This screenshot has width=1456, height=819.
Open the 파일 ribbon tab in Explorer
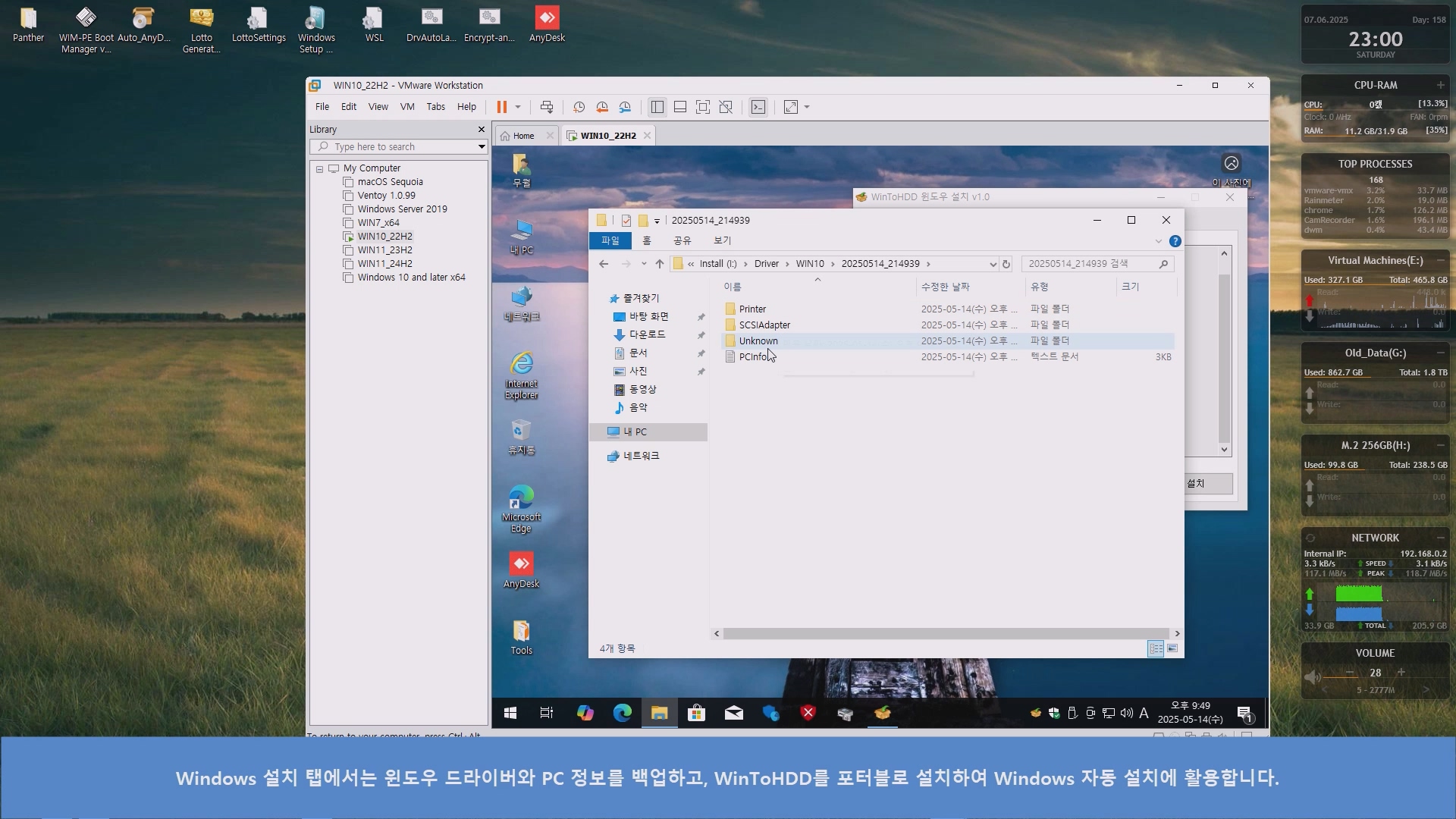tap(610, 240)
